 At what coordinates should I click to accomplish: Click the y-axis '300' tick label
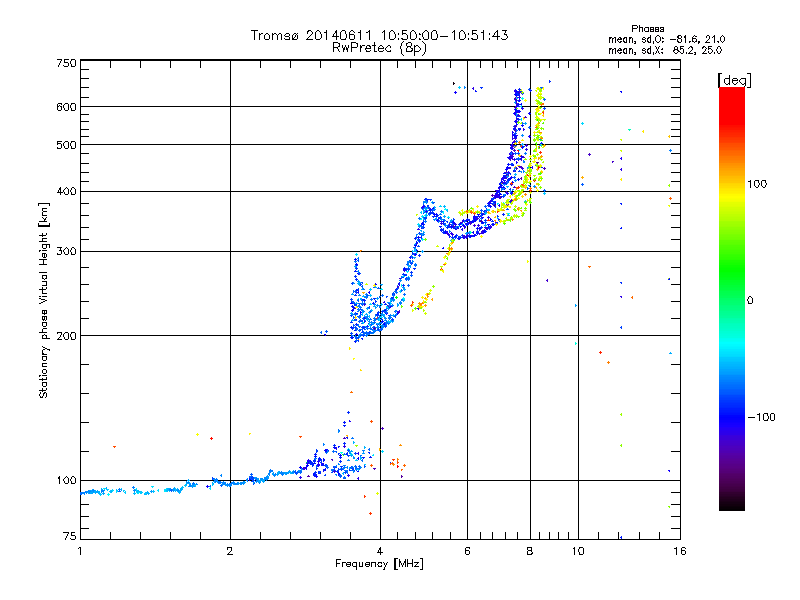66,251
